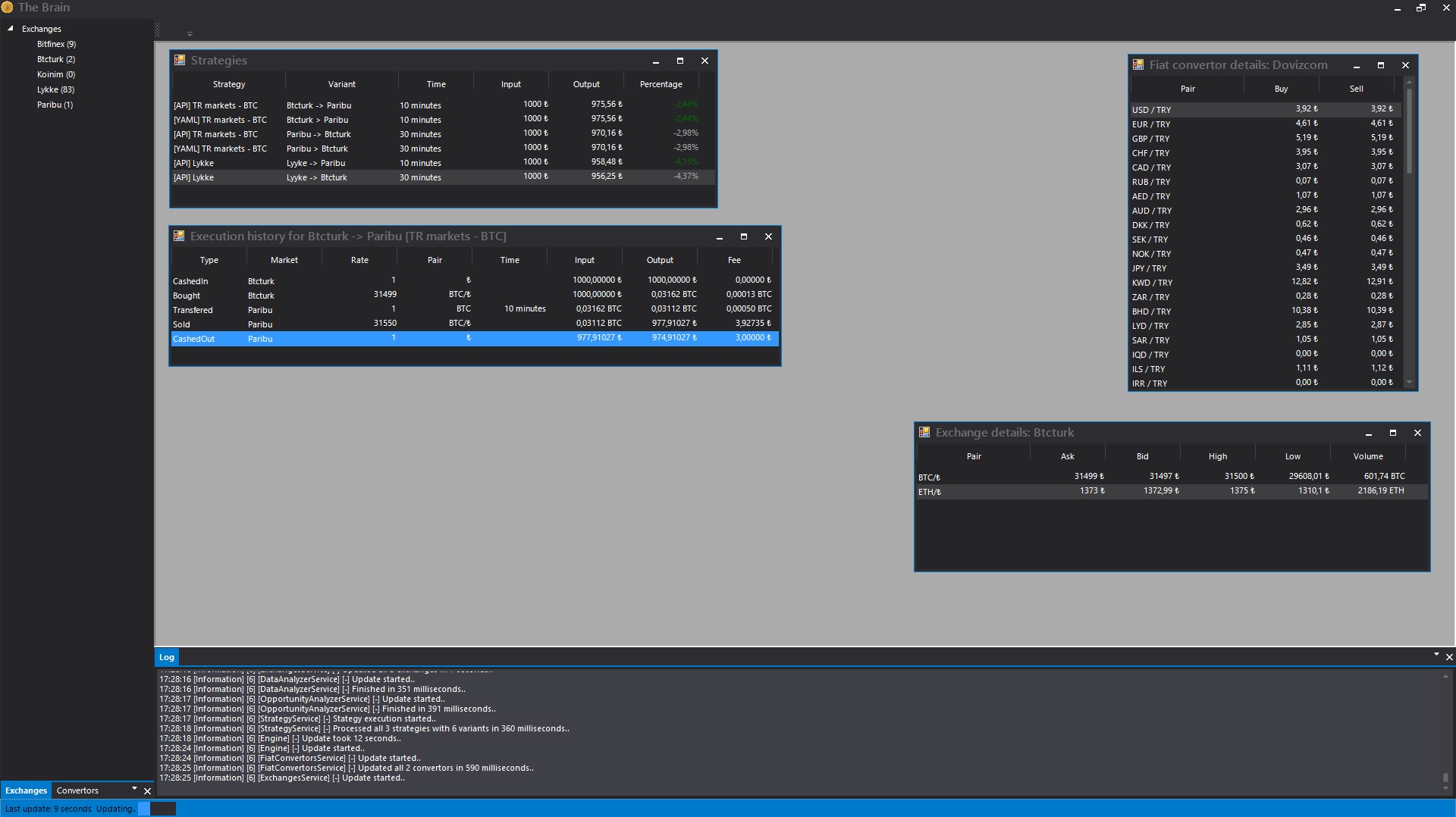Viewport: 1456px width, 817px height.
Task: Sort Strategies by Strategy column
Action: [x=229, y=84]
